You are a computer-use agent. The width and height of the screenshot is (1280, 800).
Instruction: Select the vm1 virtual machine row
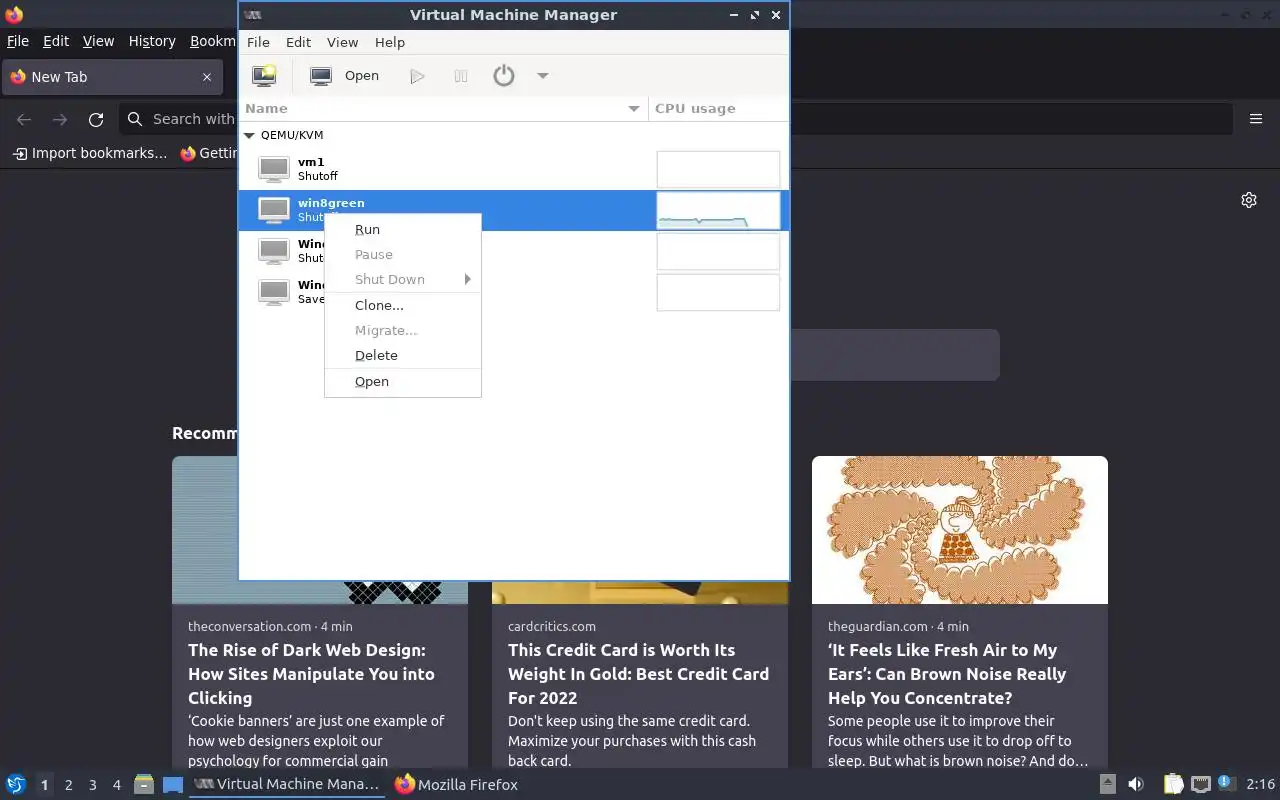coord(514,169)
